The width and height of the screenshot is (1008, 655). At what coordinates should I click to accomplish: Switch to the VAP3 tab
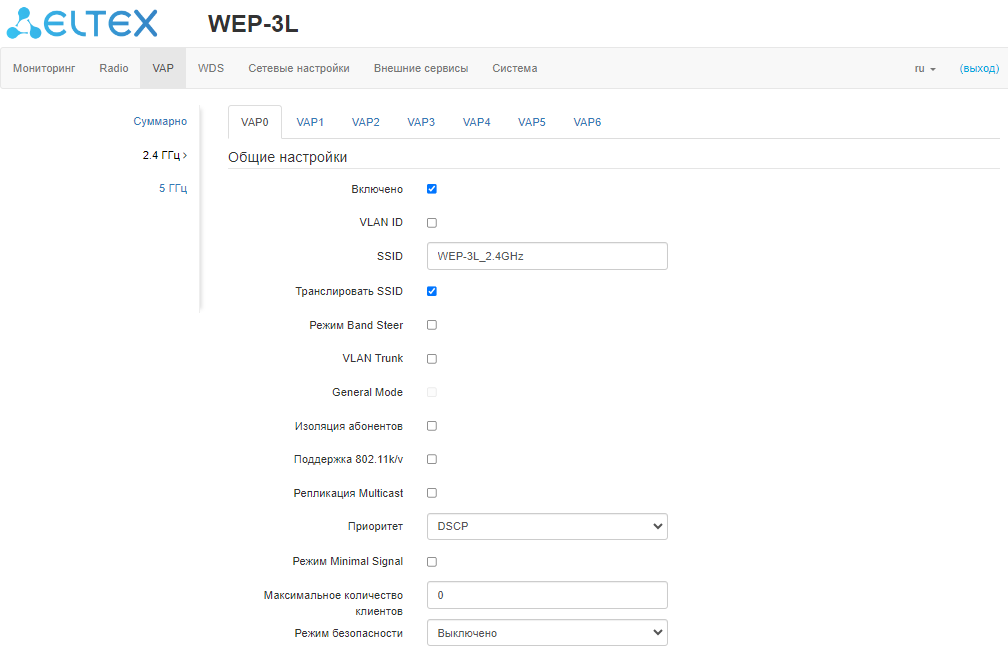pyautogui.click(x=421, y=122)
